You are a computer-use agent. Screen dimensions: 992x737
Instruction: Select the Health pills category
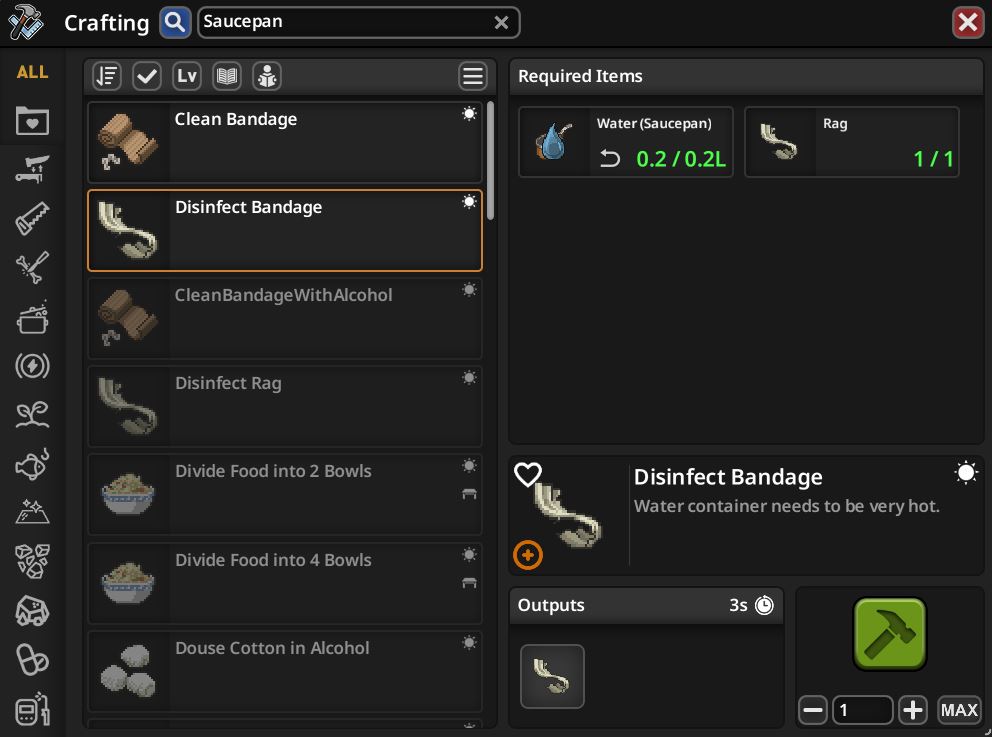[32, 660]
